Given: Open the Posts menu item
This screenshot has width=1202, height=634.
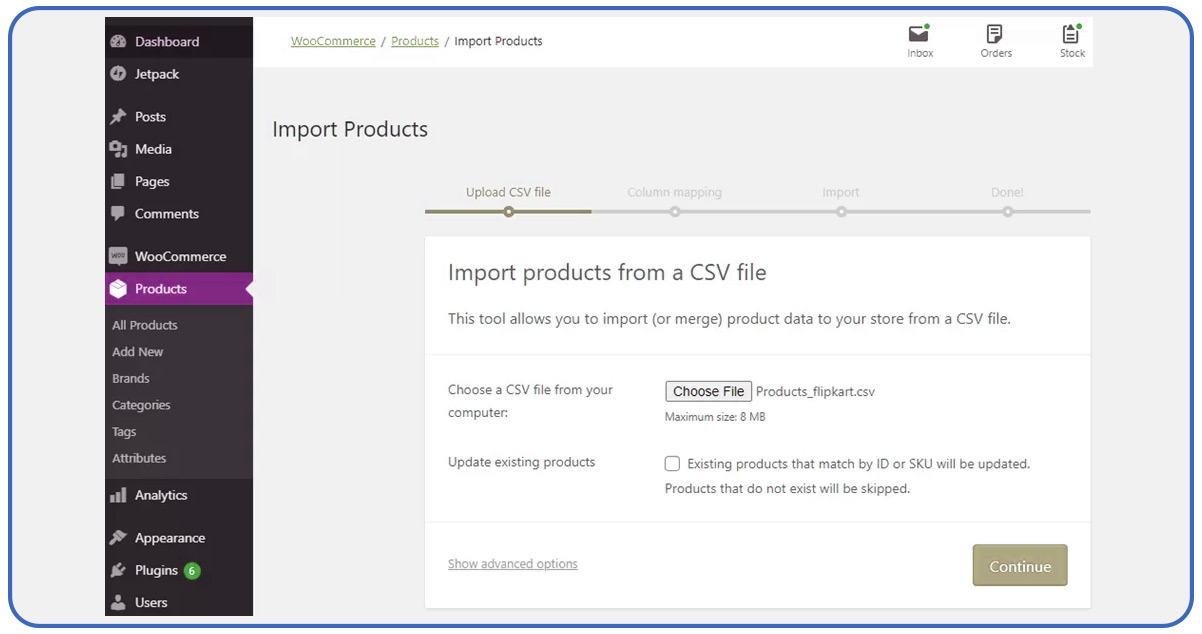Looking at the screenshot, I should click(179, 117).
